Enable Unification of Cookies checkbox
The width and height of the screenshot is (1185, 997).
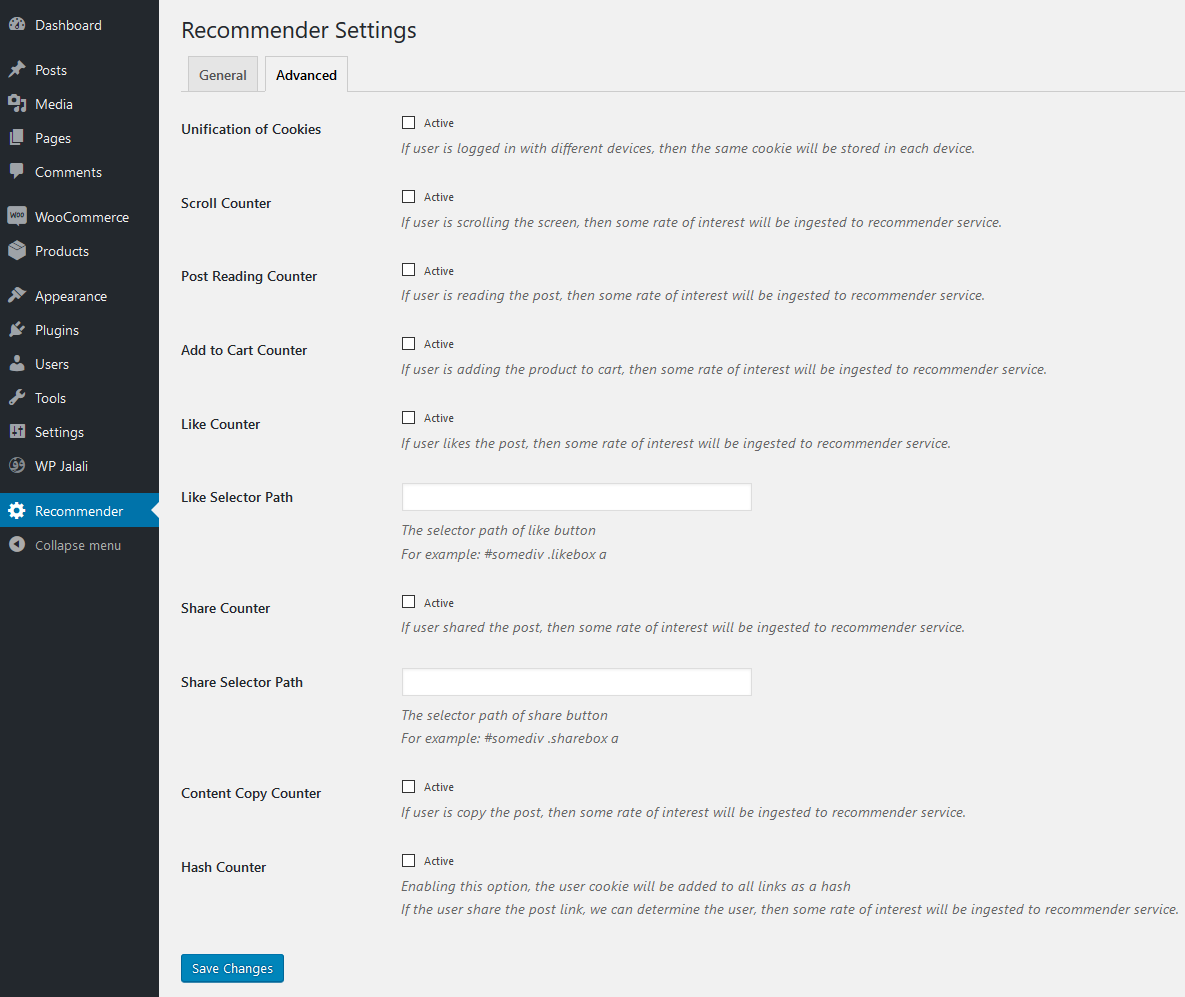(409, 122)
